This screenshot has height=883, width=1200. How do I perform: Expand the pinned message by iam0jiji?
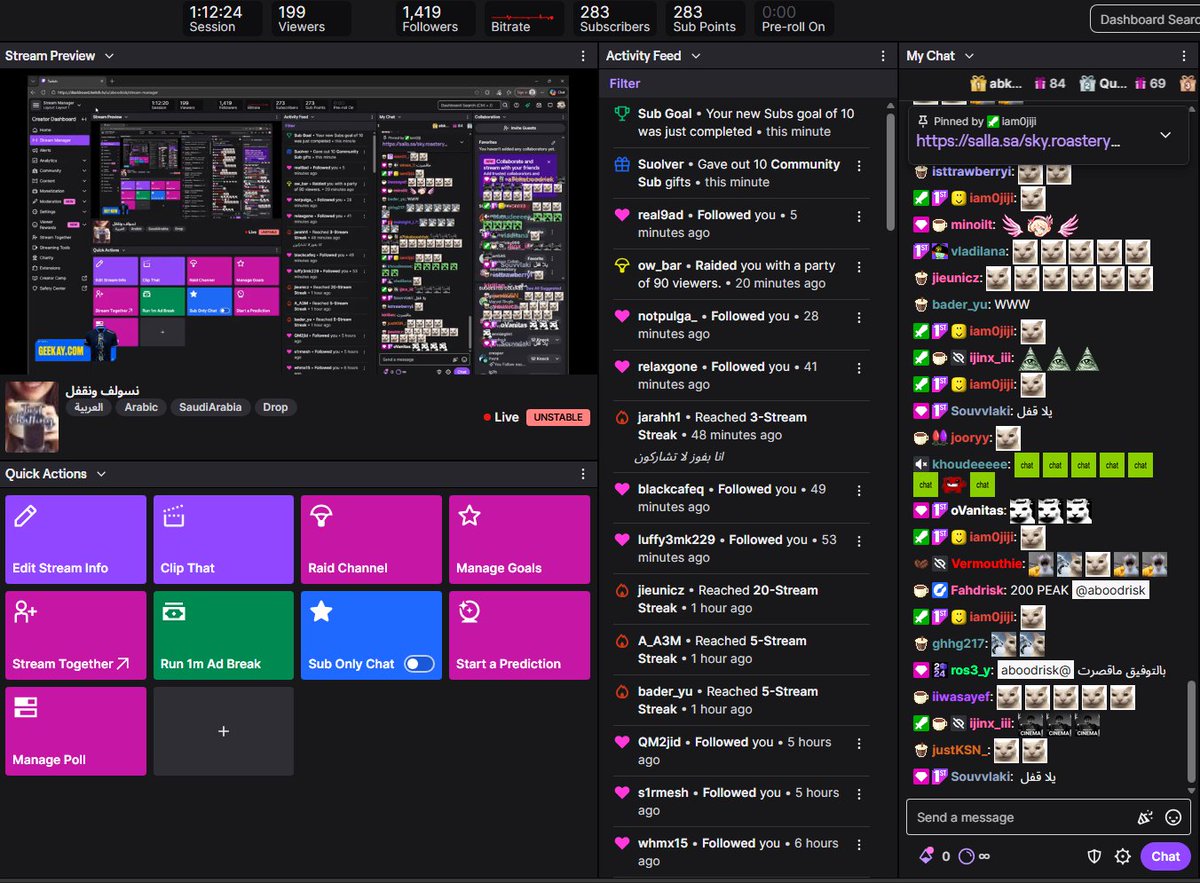1165,135
